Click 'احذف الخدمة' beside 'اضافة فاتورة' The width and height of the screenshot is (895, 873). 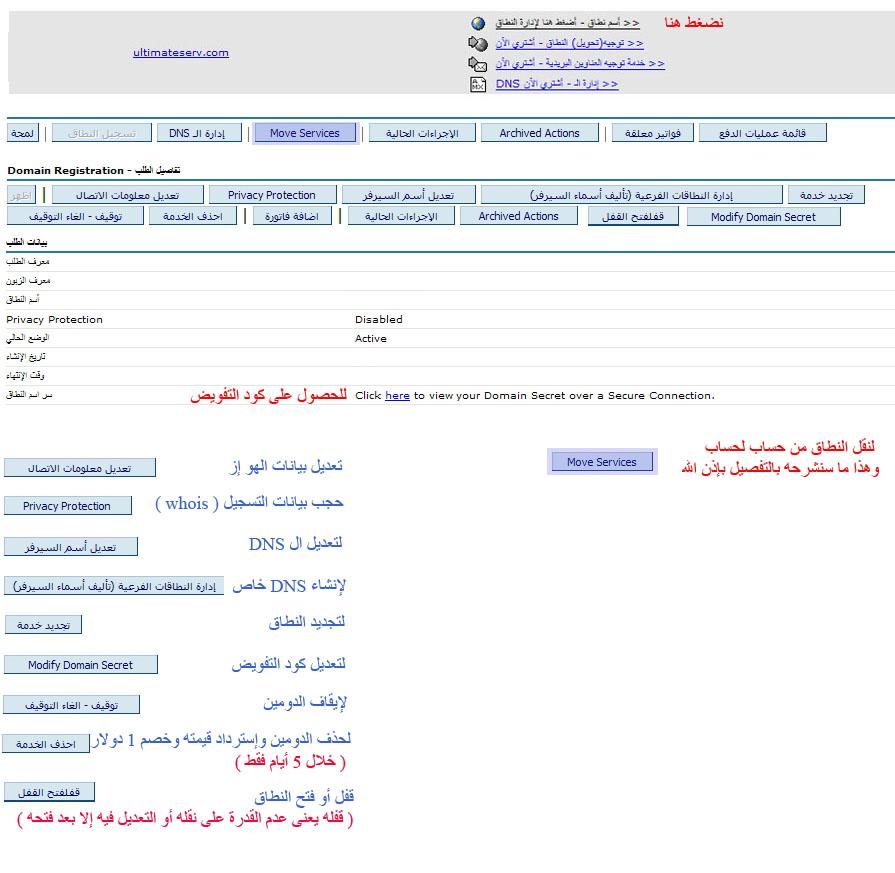point(192,216)
